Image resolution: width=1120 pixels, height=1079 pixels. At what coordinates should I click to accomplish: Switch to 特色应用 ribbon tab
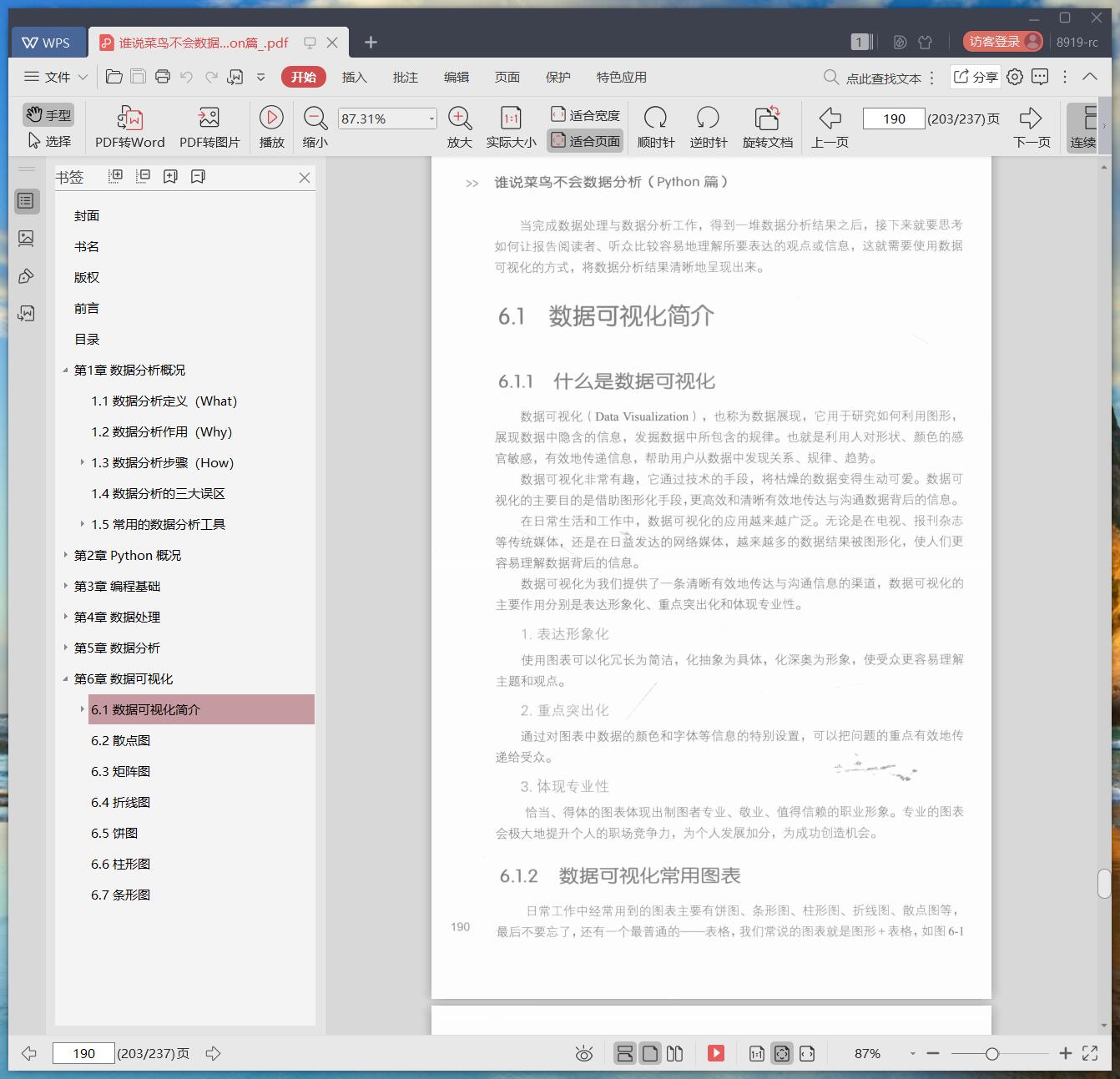621,77
